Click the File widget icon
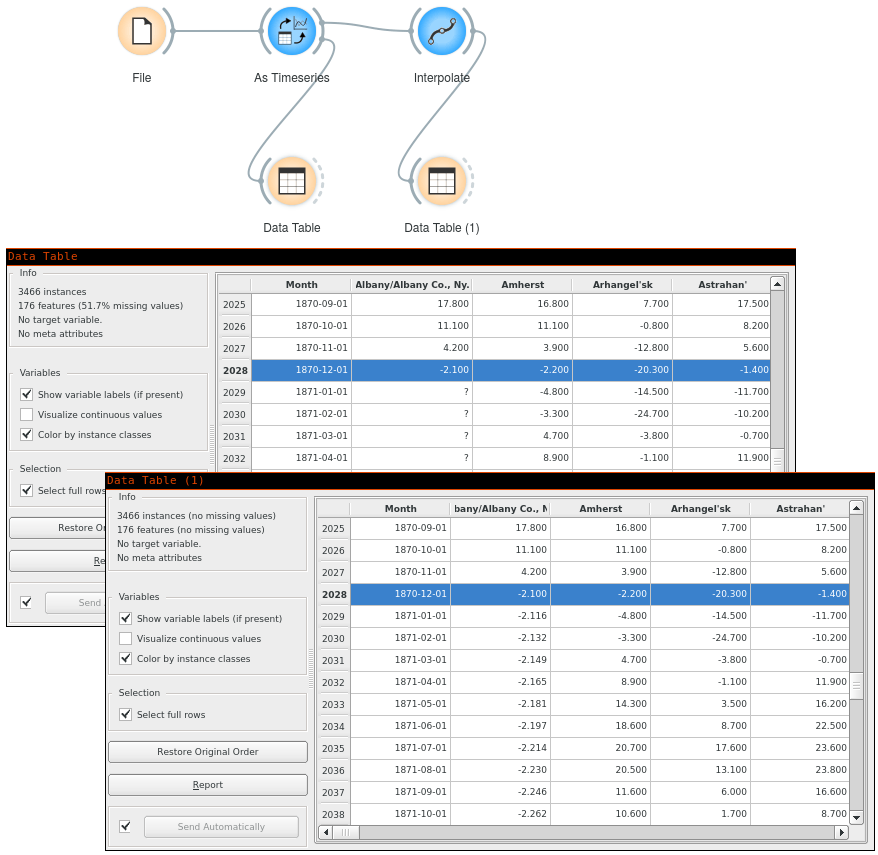Image resolution: width=878 pixels, height=855 pixels. click(142, 31)
